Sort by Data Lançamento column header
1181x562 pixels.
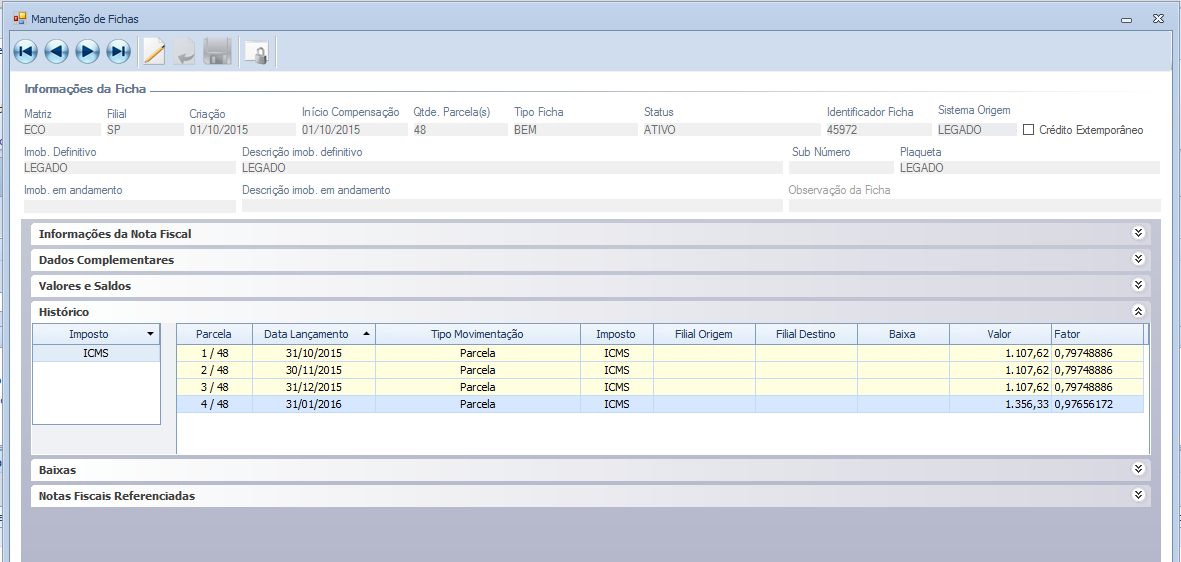tap(306, 334)
